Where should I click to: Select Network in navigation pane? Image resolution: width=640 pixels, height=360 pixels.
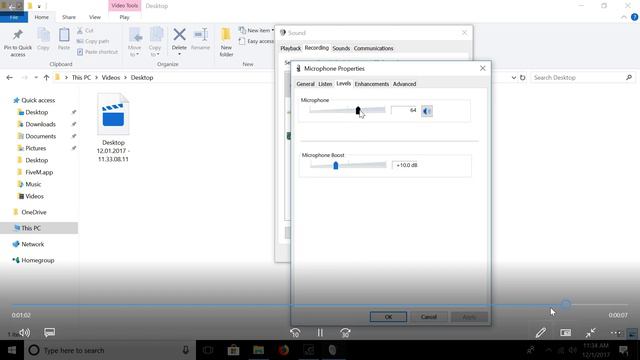33,244
